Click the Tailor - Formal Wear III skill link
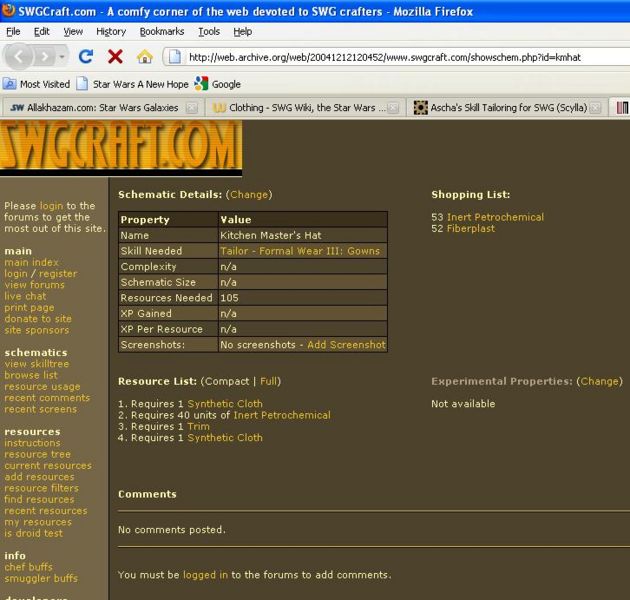The width and height of the screenshot is (630, 600). click(x=300, y=251)
